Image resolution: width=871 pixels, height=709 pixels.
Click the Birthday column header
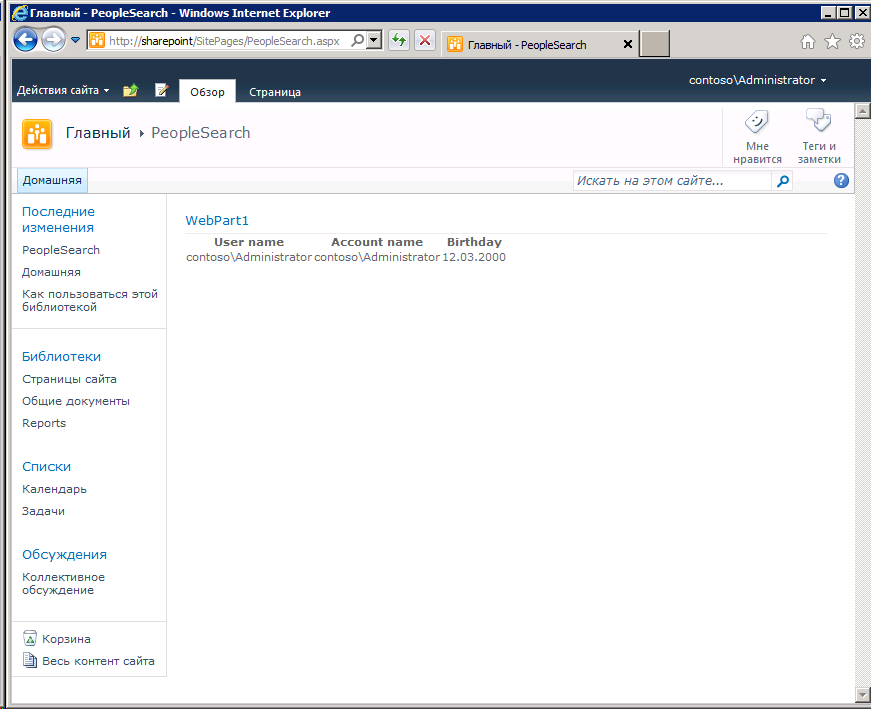(x=474, y=242)
